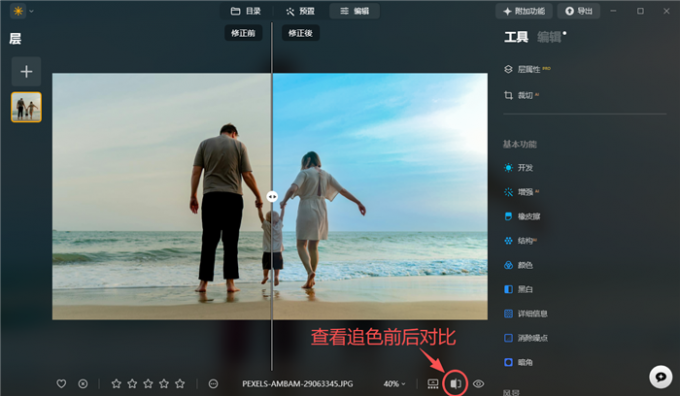Open the dropdown chevron beside the logo
The height and width of the screenshot is (396, 680).
[31, 11]
